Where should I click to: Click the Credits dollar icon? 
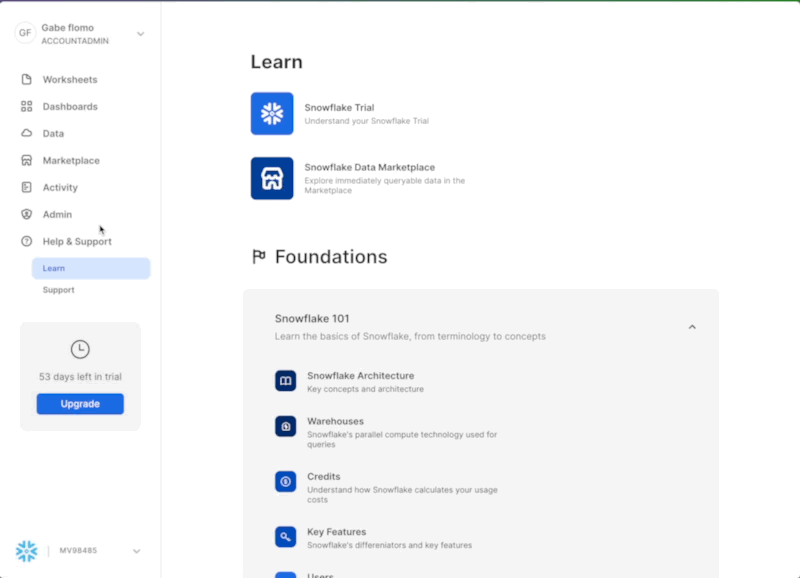tap(286, 482)
